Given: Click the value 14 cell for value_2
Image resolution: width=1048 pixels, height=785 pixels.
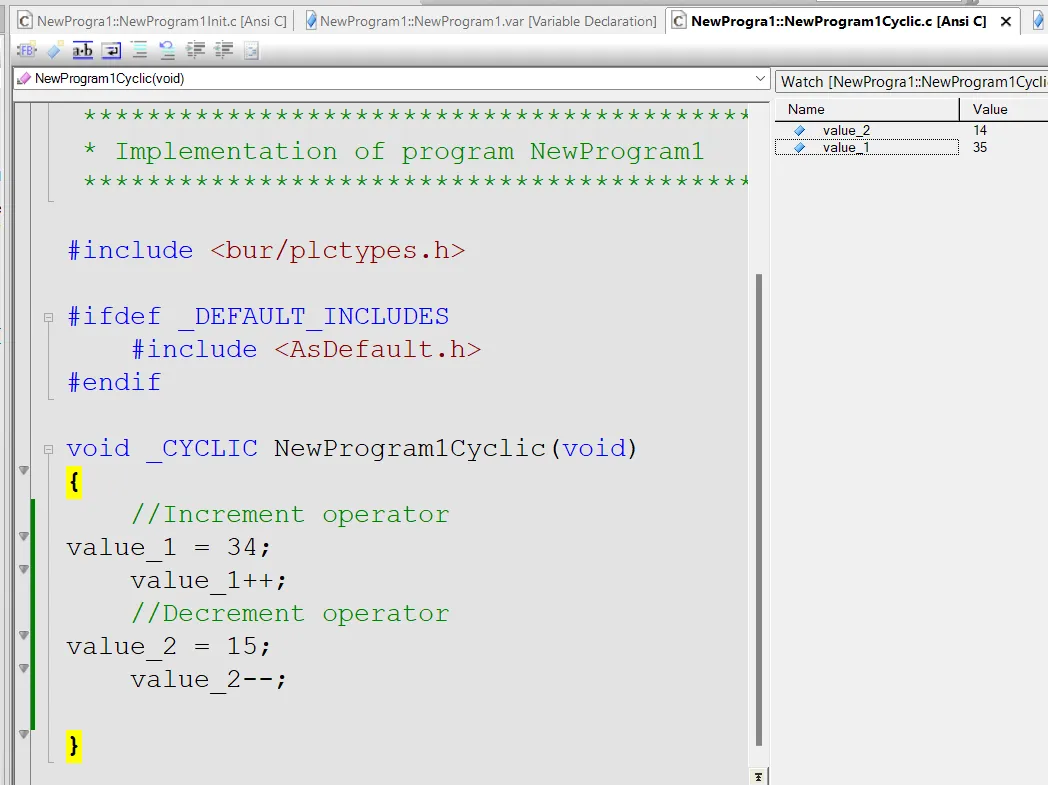Looking at the screenshot, I should point(980,130).
